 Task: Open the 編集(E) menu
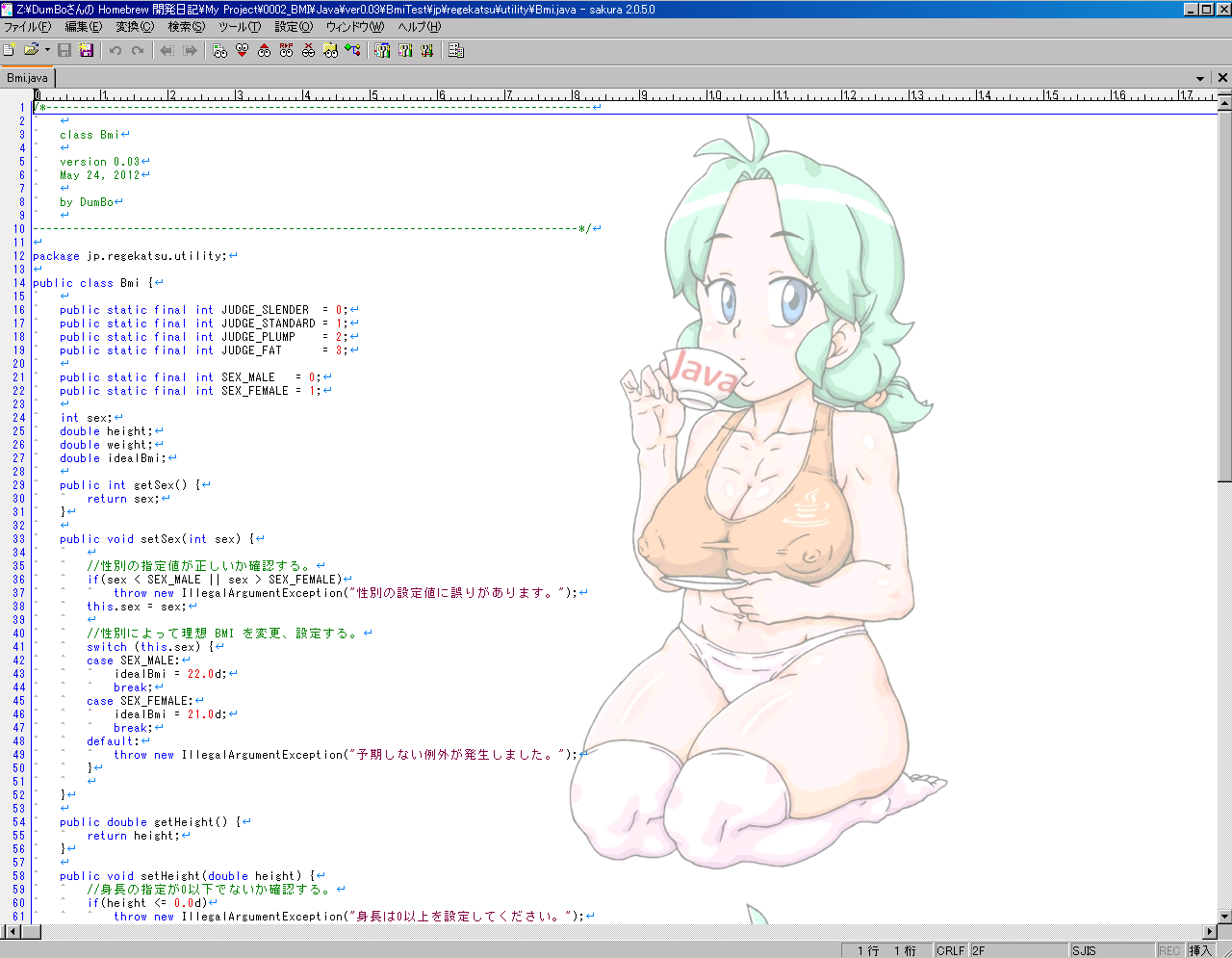(83, 27)
